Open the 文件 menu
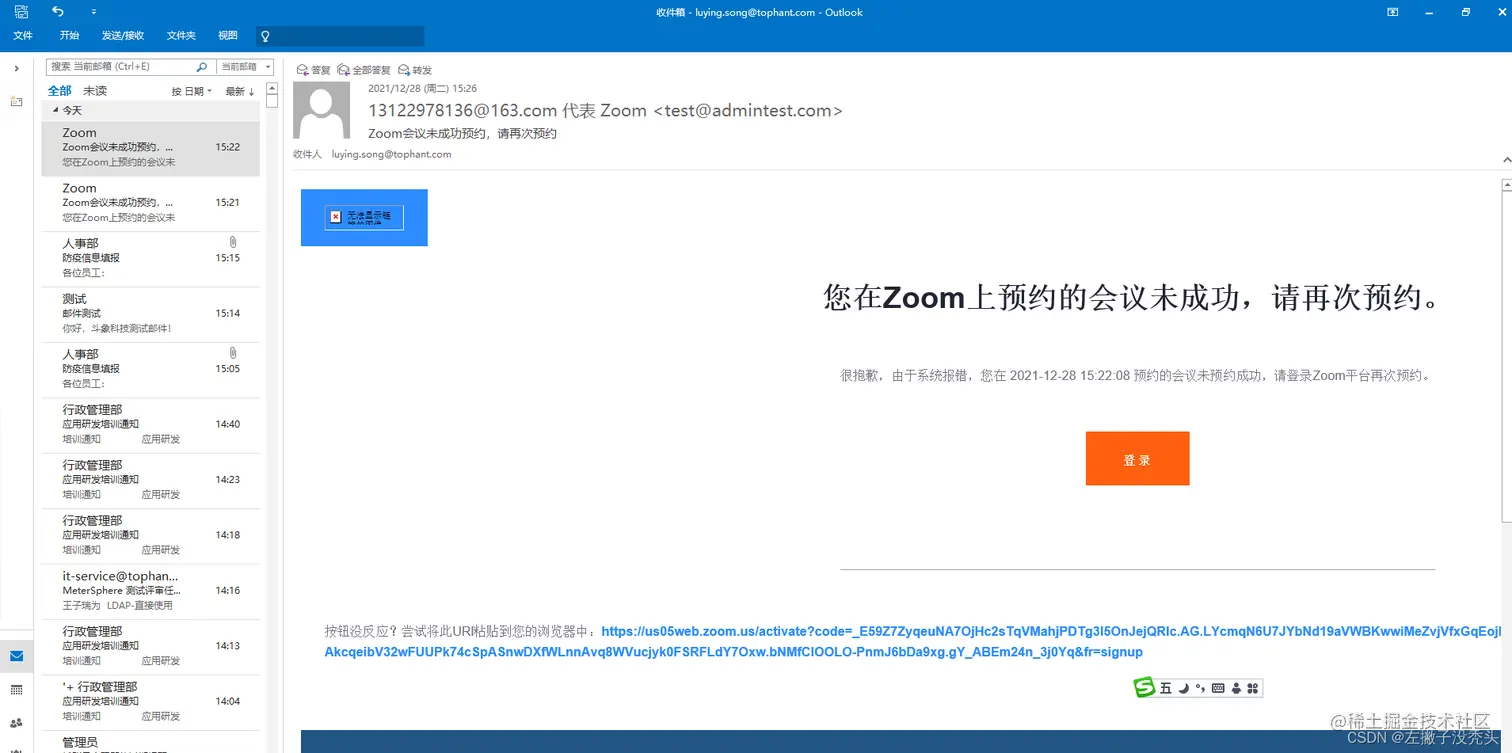 tap(23, 35)
